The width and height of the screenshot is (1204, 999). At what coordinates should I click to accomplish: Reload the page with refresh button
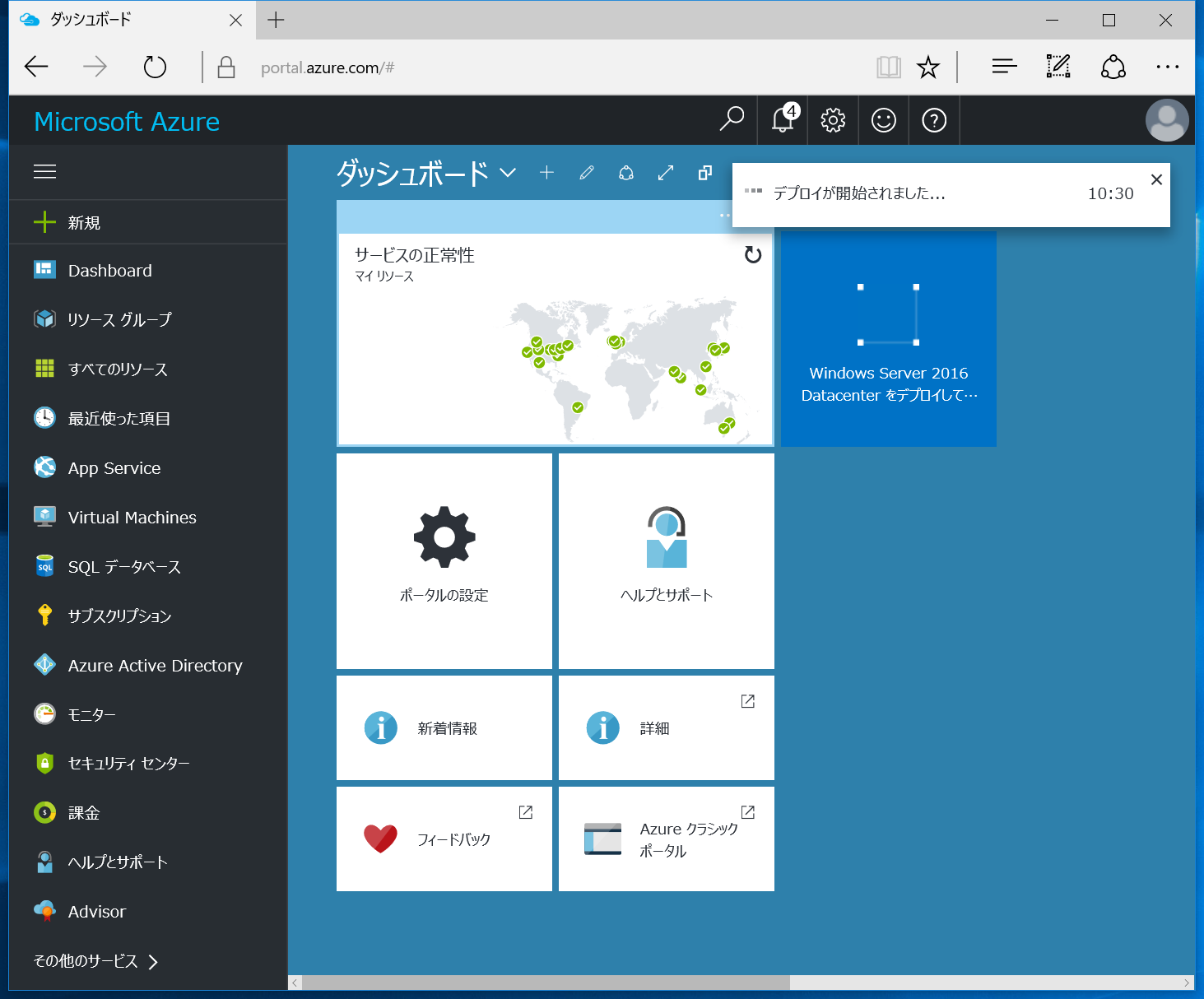click(x=155, y=67)
